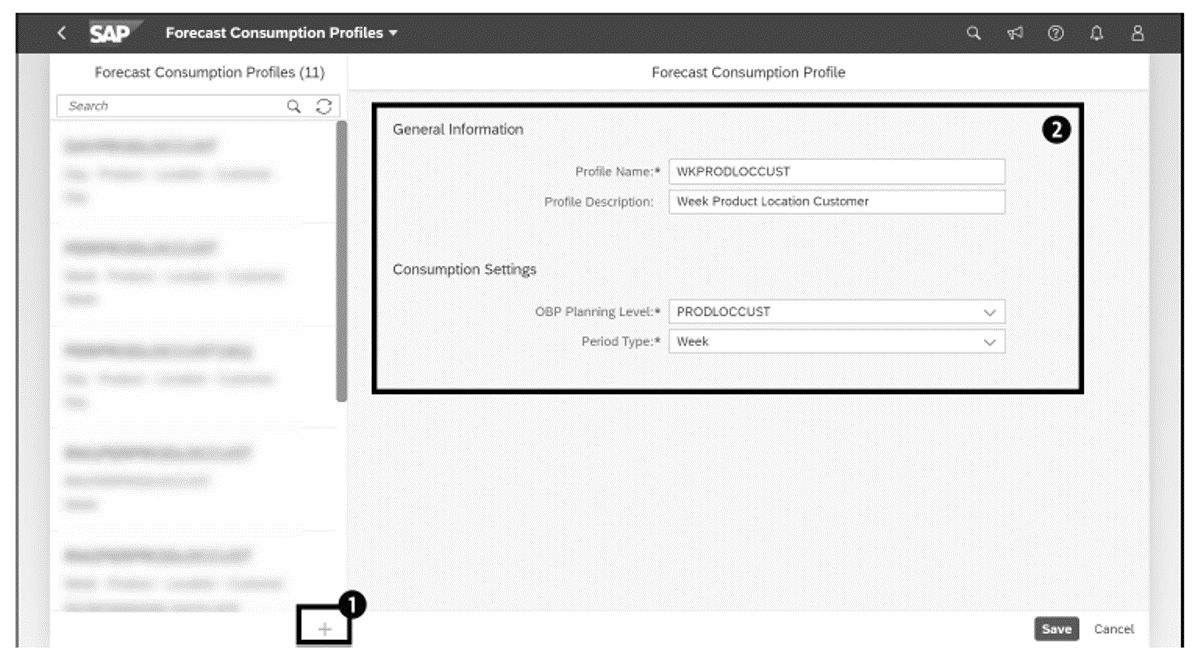The image size is (1195, 667).
Task: Expand the OBP Planning Level dropdown
Action: click(x=988, y=311)
